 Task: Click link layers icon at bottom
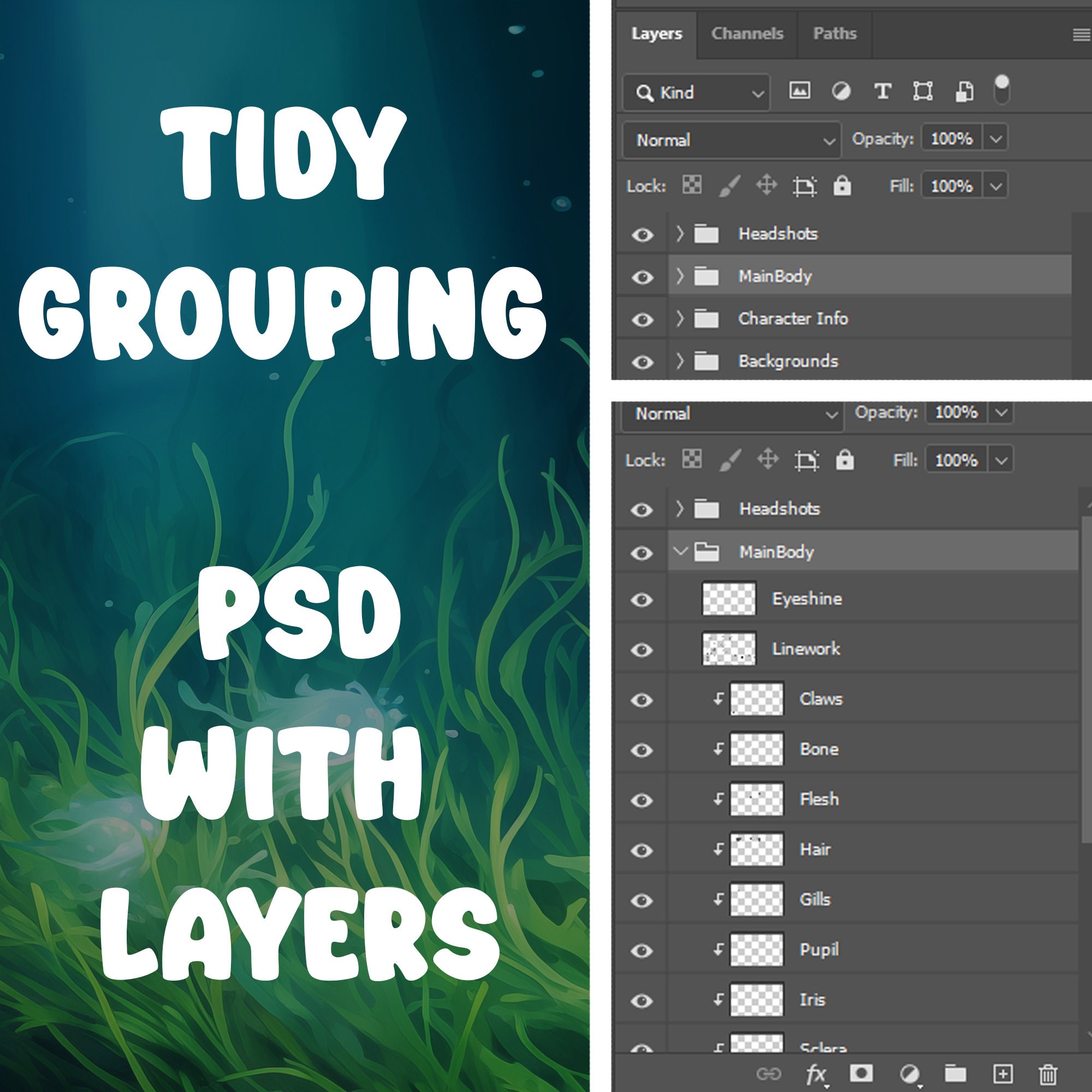pos(769,1073)
